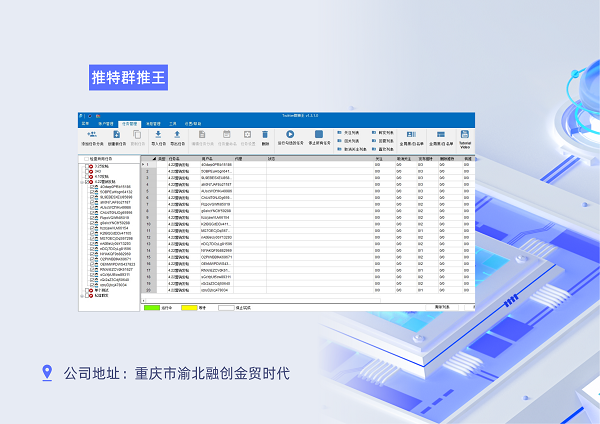The image size is (600, 424).
Task: Click the horizontal scrollbar left arrow under the table
Action: point(143,301)
